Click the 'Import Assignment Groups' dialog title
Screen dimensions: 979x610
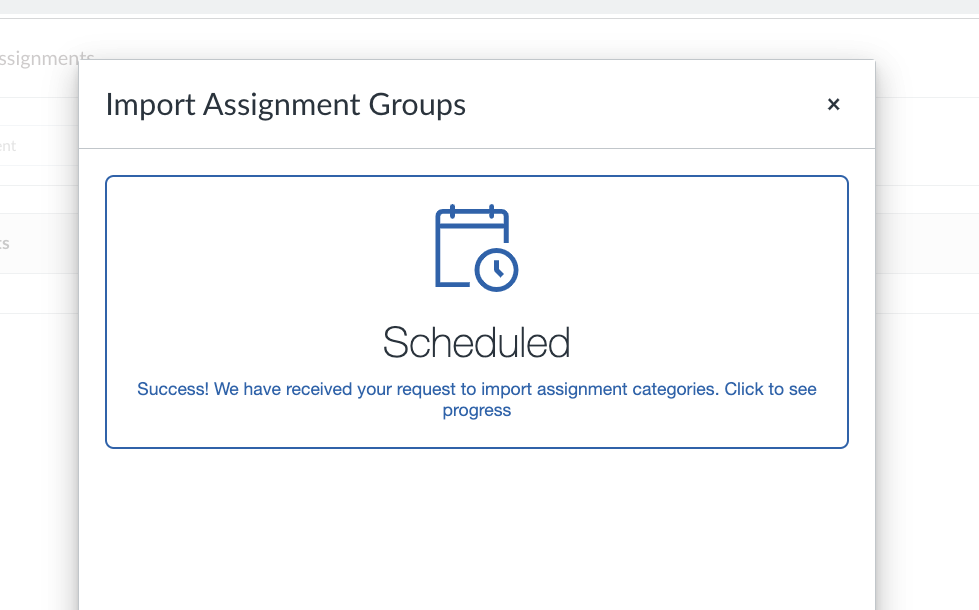[285, 104]
